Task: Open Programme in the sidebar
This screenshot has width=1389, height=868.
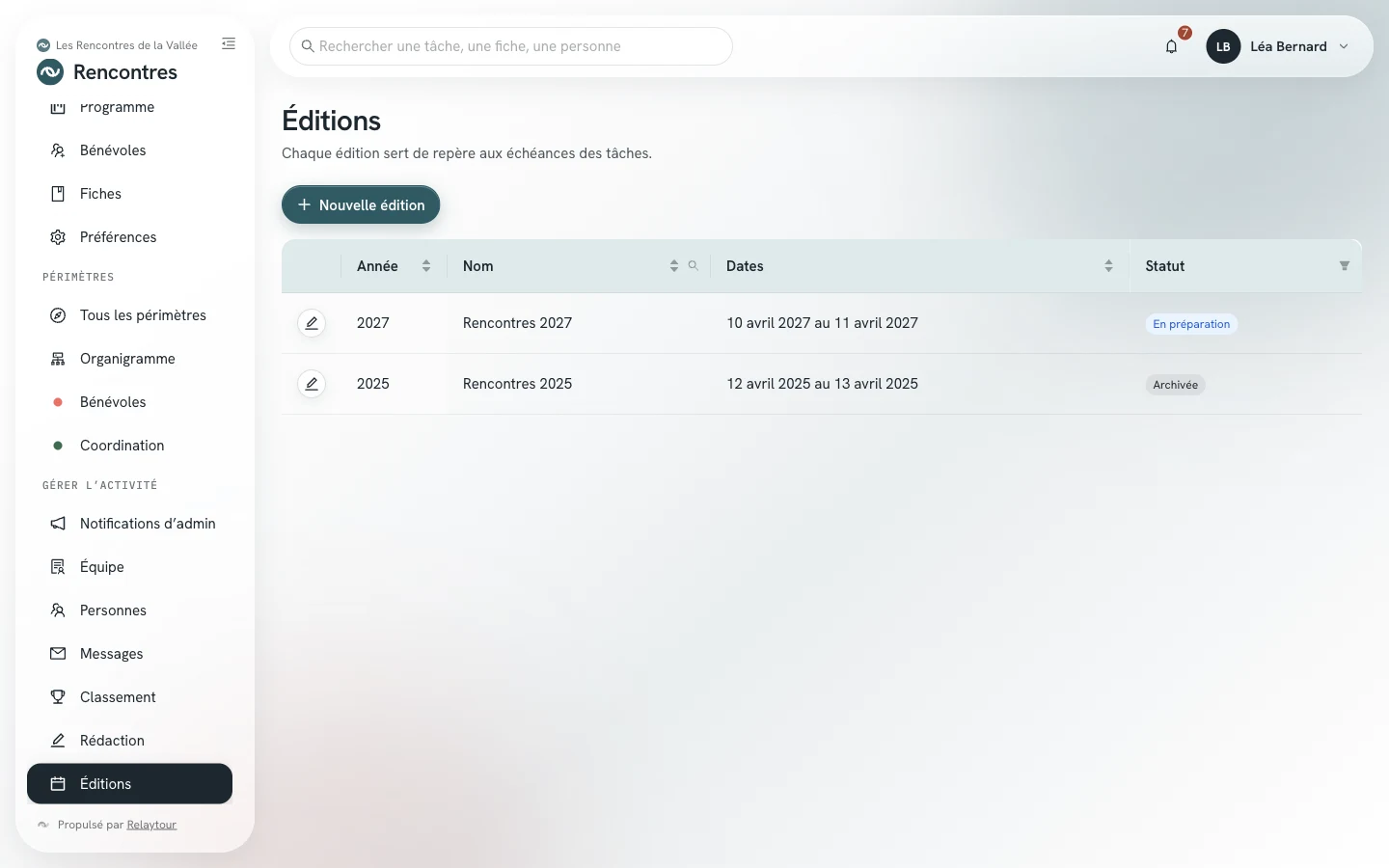Action: point(129,107)
